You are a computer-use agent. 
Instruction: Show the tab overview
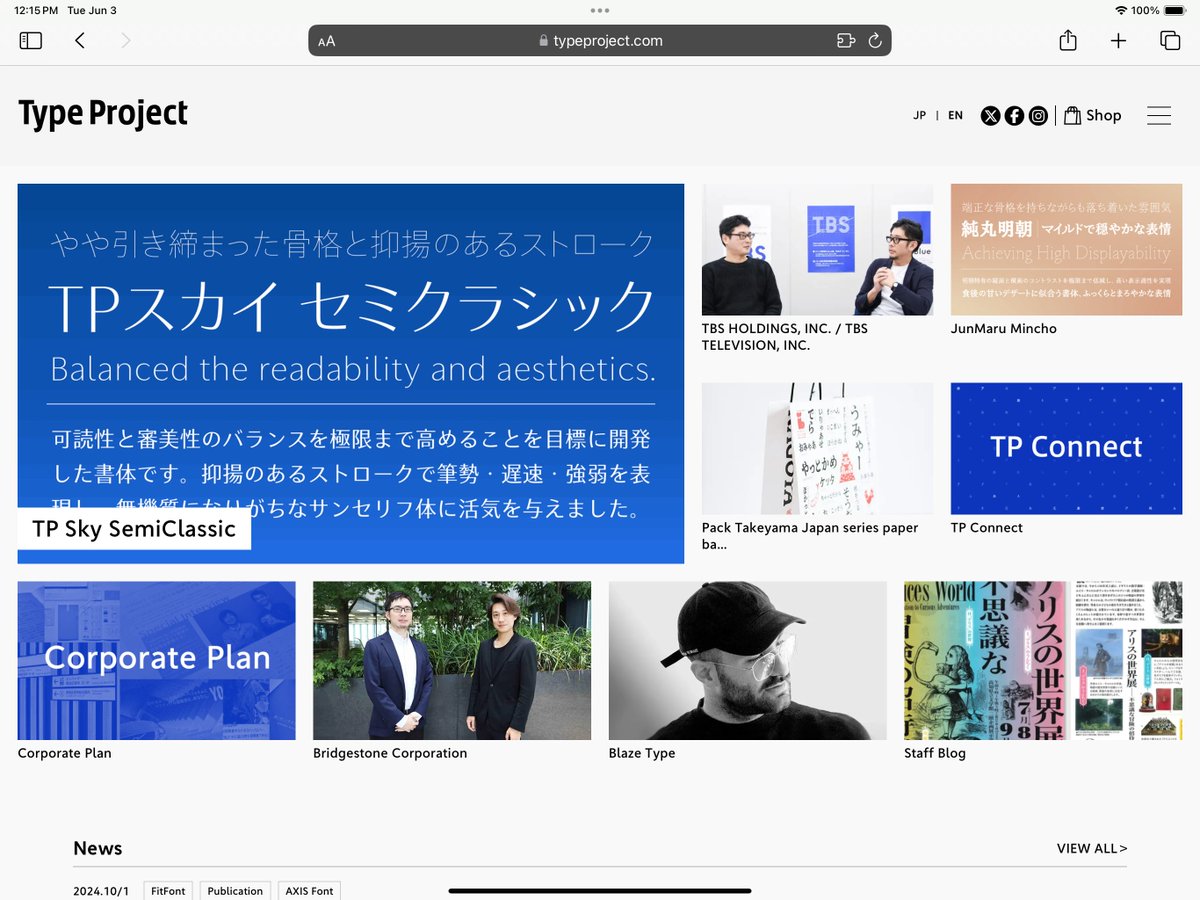[1169, 41]
